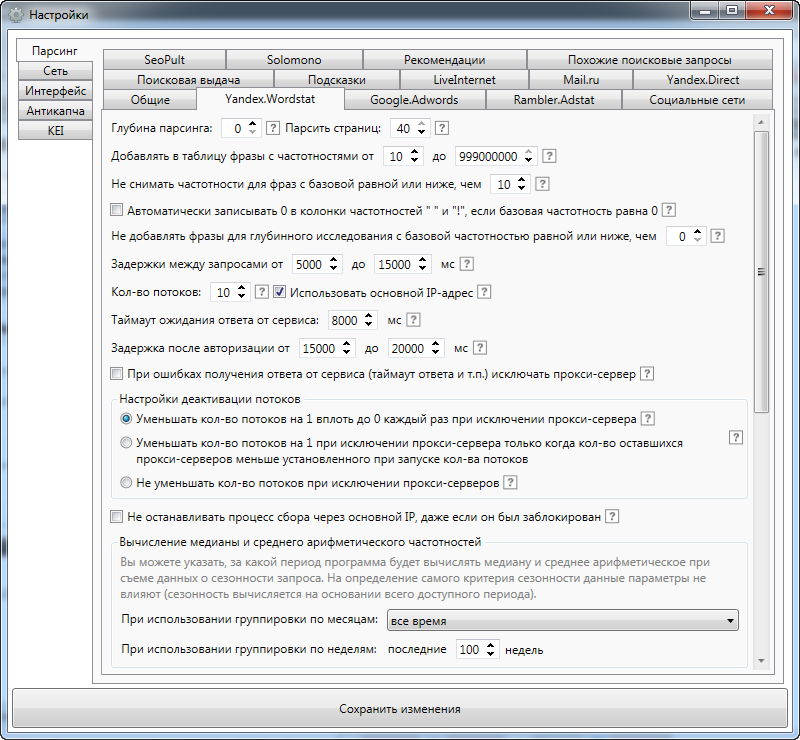Viewport: 800px width, 740px height.
Task: Open help for Глубина парсинга
Action: (273, 128)
